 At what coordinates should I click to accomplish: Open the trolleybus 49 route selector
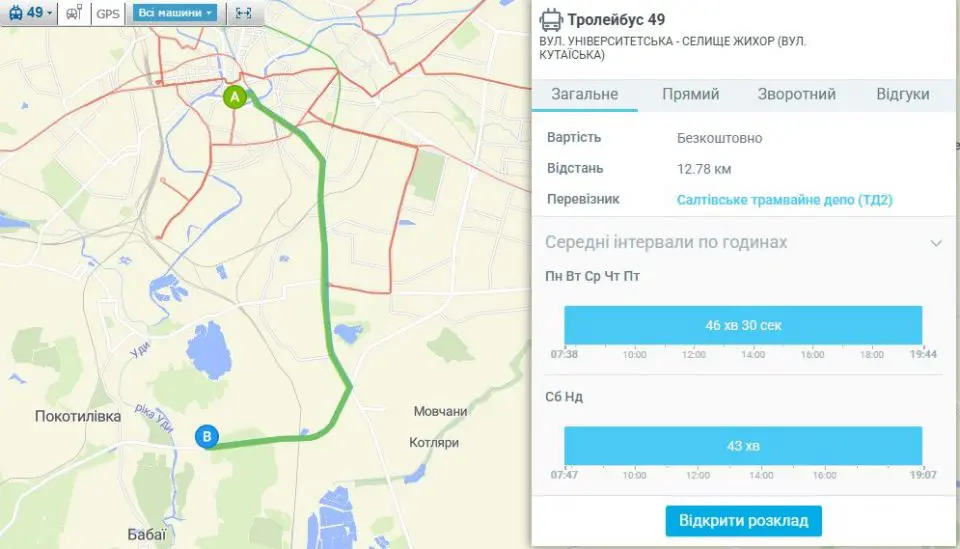(x=30, y=13)
